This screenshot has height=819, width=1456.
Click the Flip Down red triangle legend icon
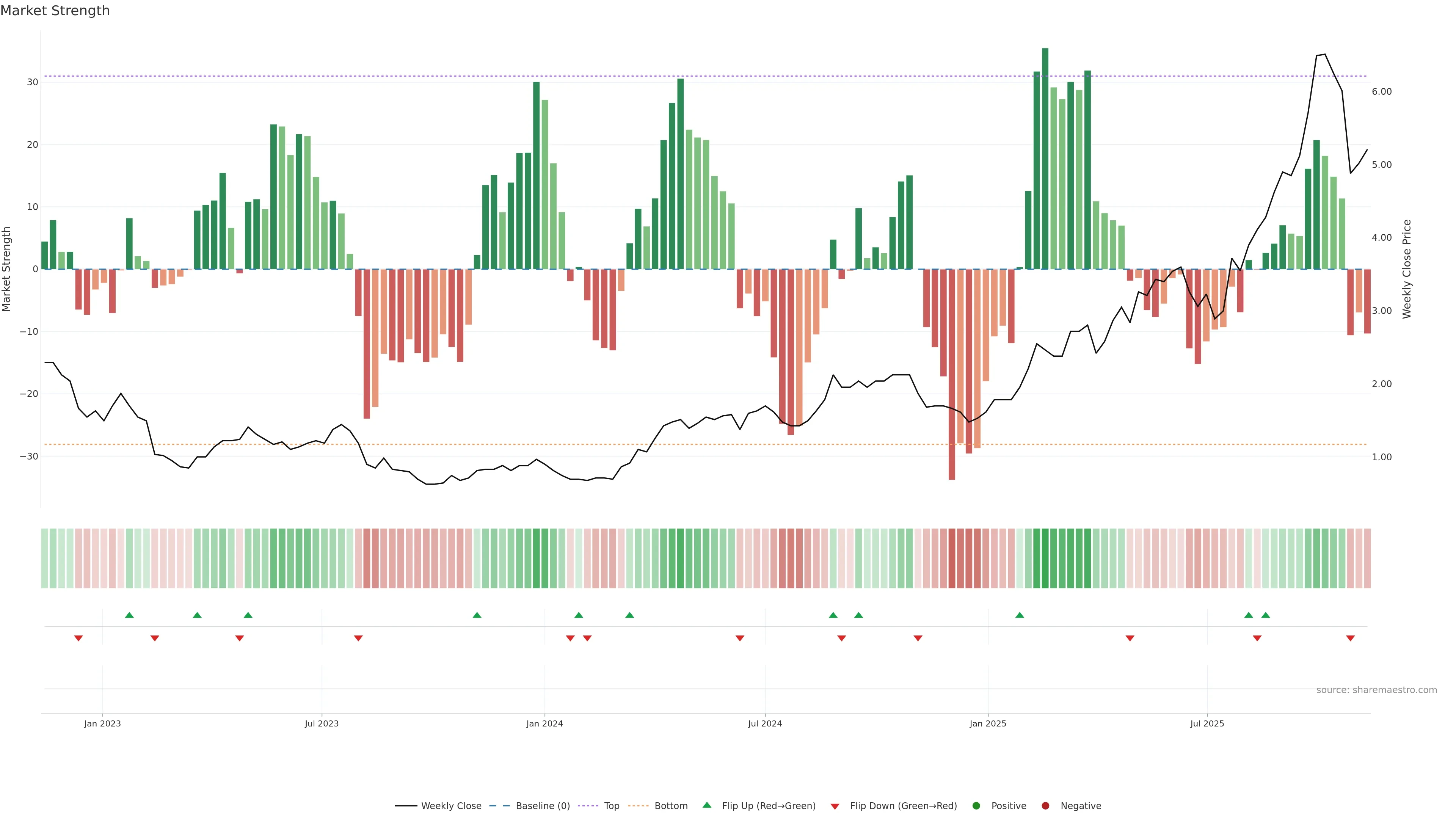(835, 806)
